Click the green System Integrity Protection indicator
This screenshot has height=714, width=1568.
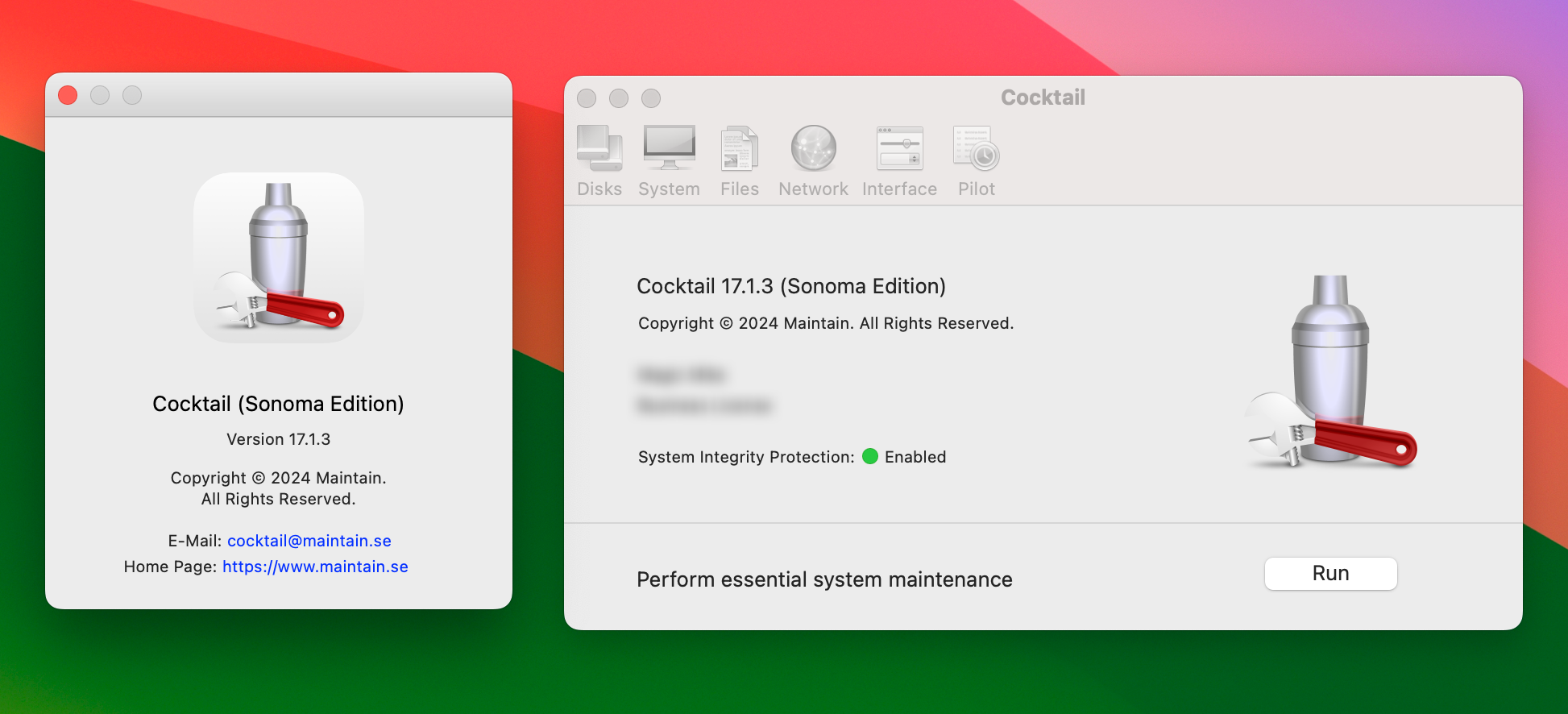(870, 456)
